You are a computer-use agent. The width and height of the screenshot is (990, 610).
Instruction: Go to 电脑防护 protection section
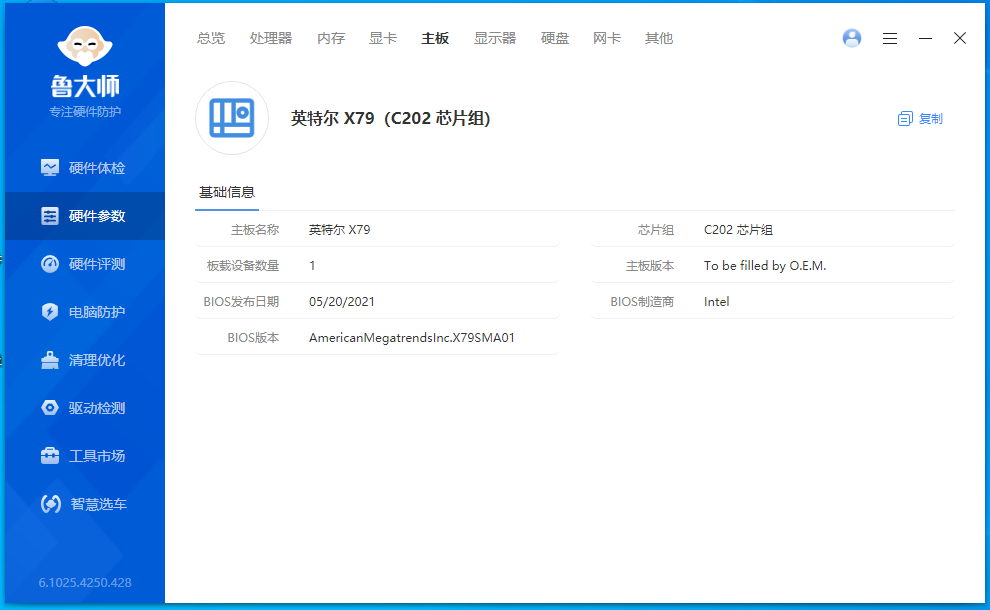click(x=85, y=312)
